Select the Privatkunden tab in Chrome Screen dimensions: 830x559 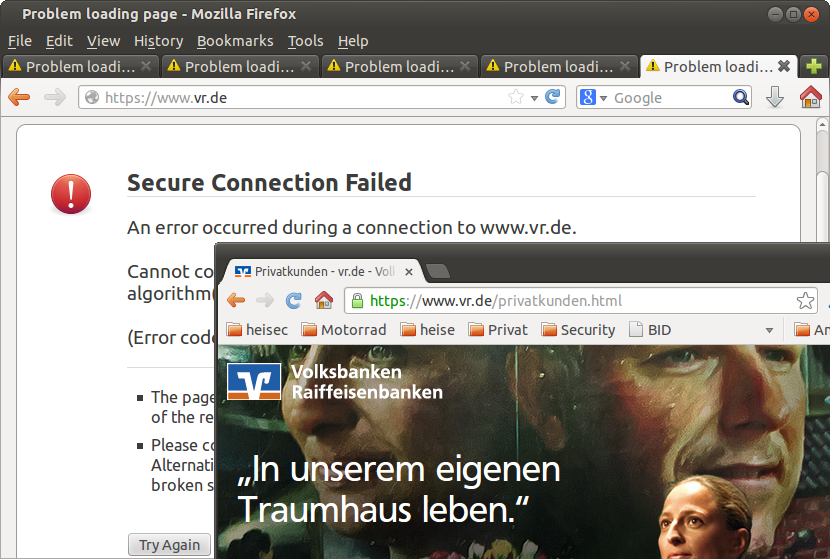point(324,272)
